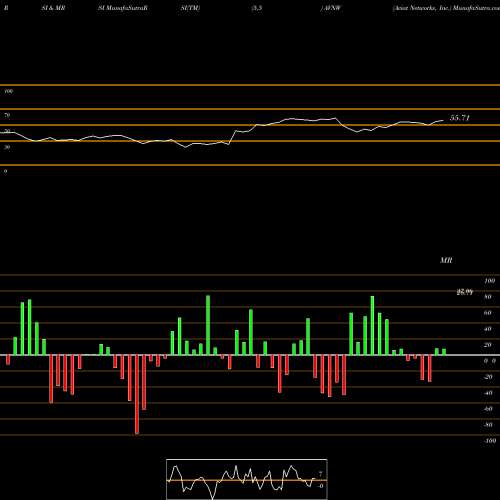Click the RSI value 55.71 label
Viewport: 500px width, 500px height.
coord(460,118)
